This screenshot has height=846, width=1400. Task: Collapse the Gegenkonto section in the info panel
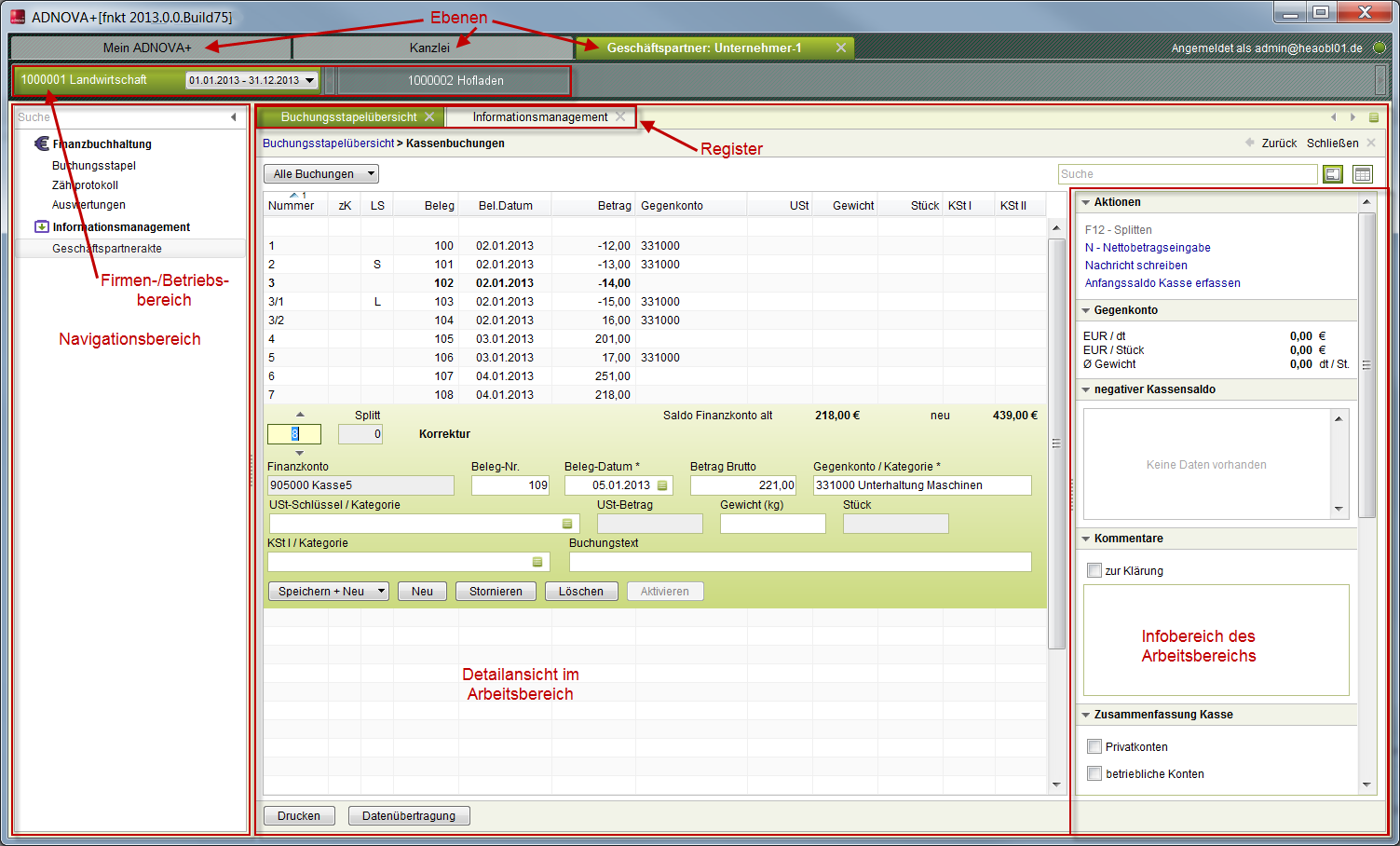[x=1086, y=310]
